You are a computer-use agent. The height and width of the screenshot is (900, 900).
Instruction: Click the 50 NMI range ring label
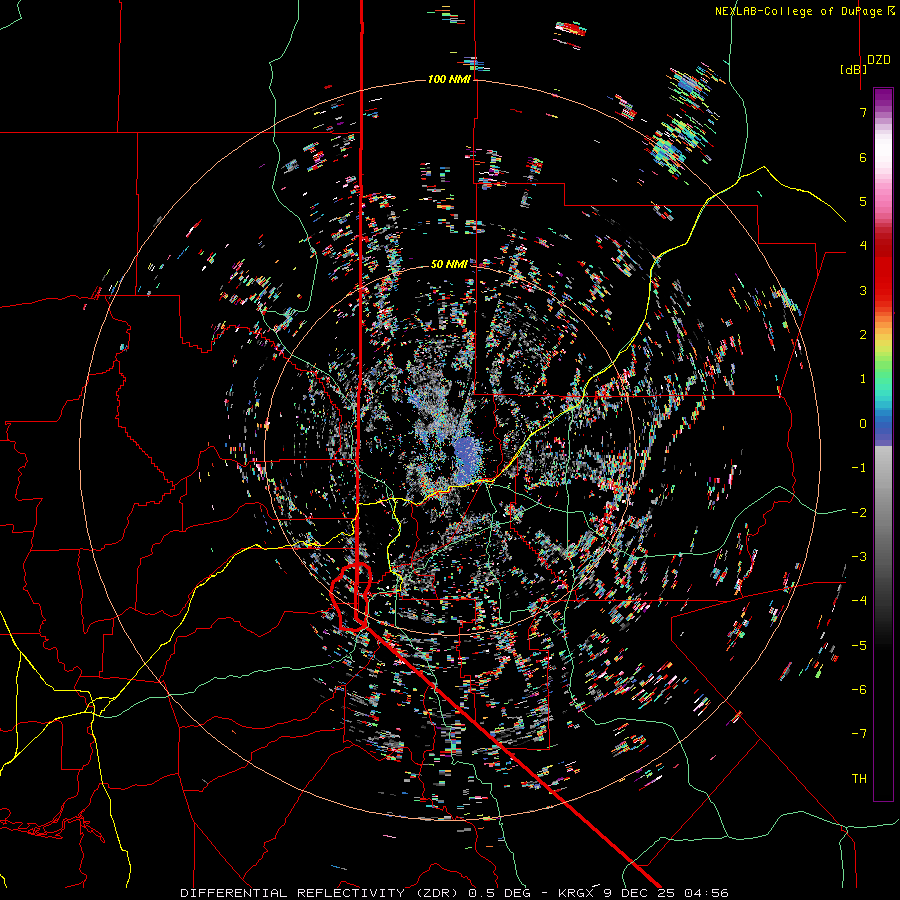(x=449, y=264)
